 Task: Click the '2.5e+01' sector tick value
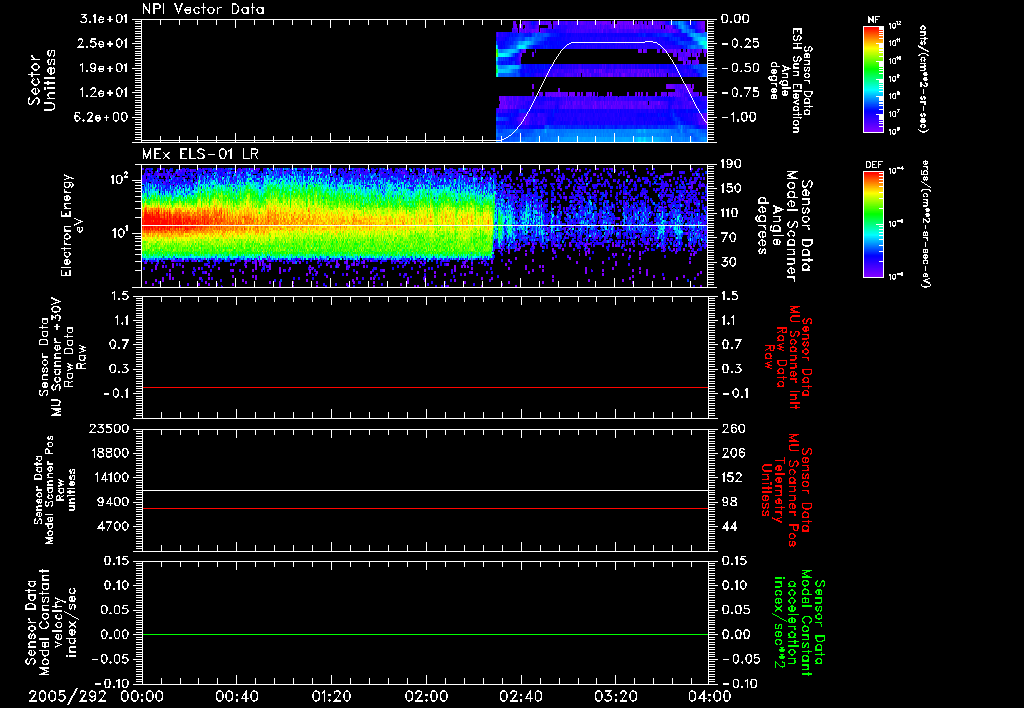click(x=103, y=43)
